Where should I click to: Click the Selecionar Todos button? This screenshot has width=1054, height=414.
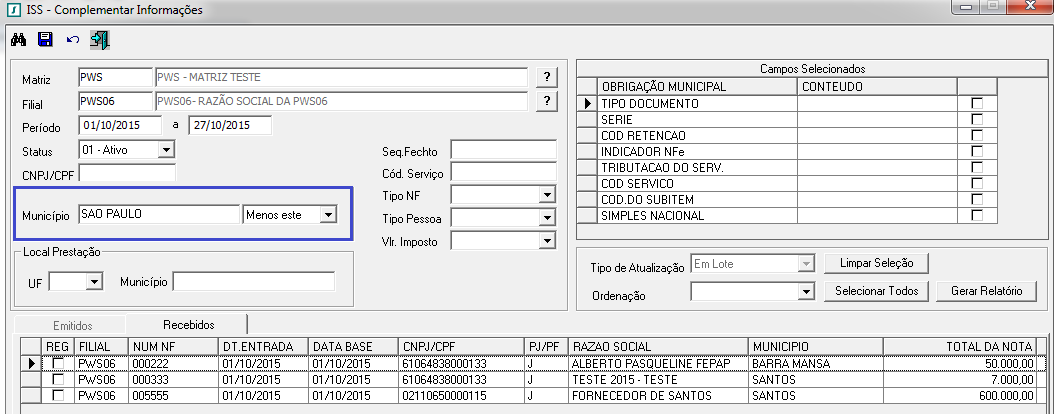pyautogui.click(x=877, y=291)
